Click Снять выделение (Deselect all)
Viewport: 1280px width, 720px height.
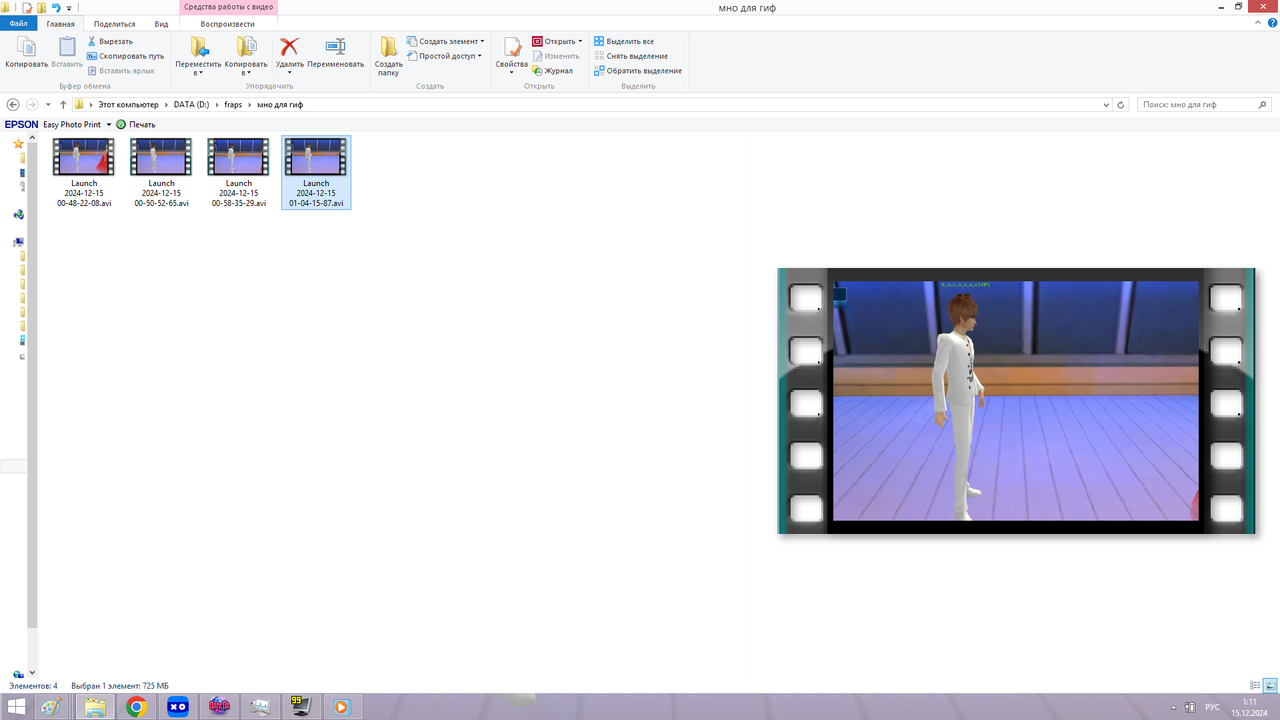[x=631, y=56]
